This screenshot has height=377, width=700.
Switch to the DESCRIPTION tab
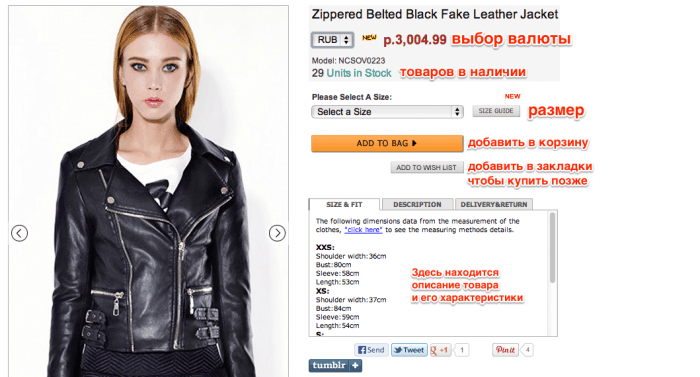(x=417, y=204)
